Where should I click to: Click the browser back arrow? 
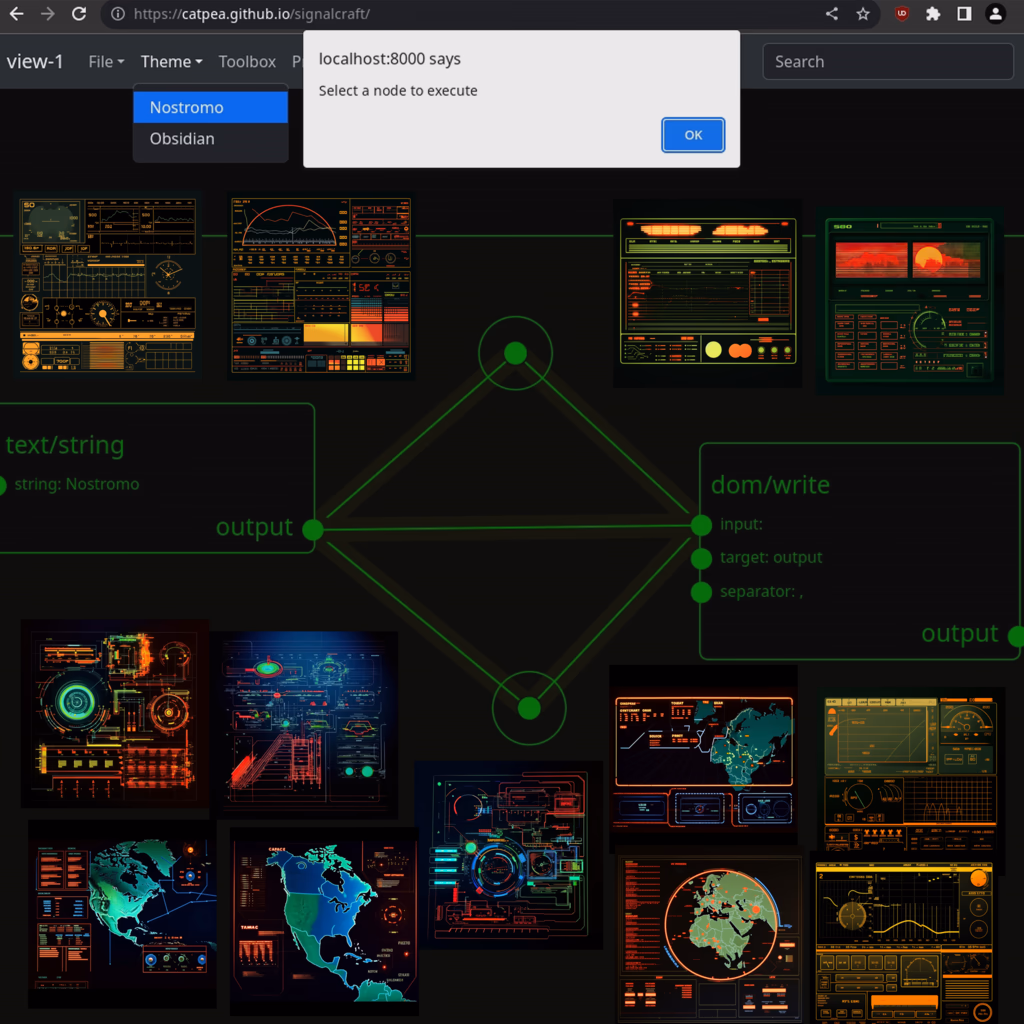(x=18, y=14)
